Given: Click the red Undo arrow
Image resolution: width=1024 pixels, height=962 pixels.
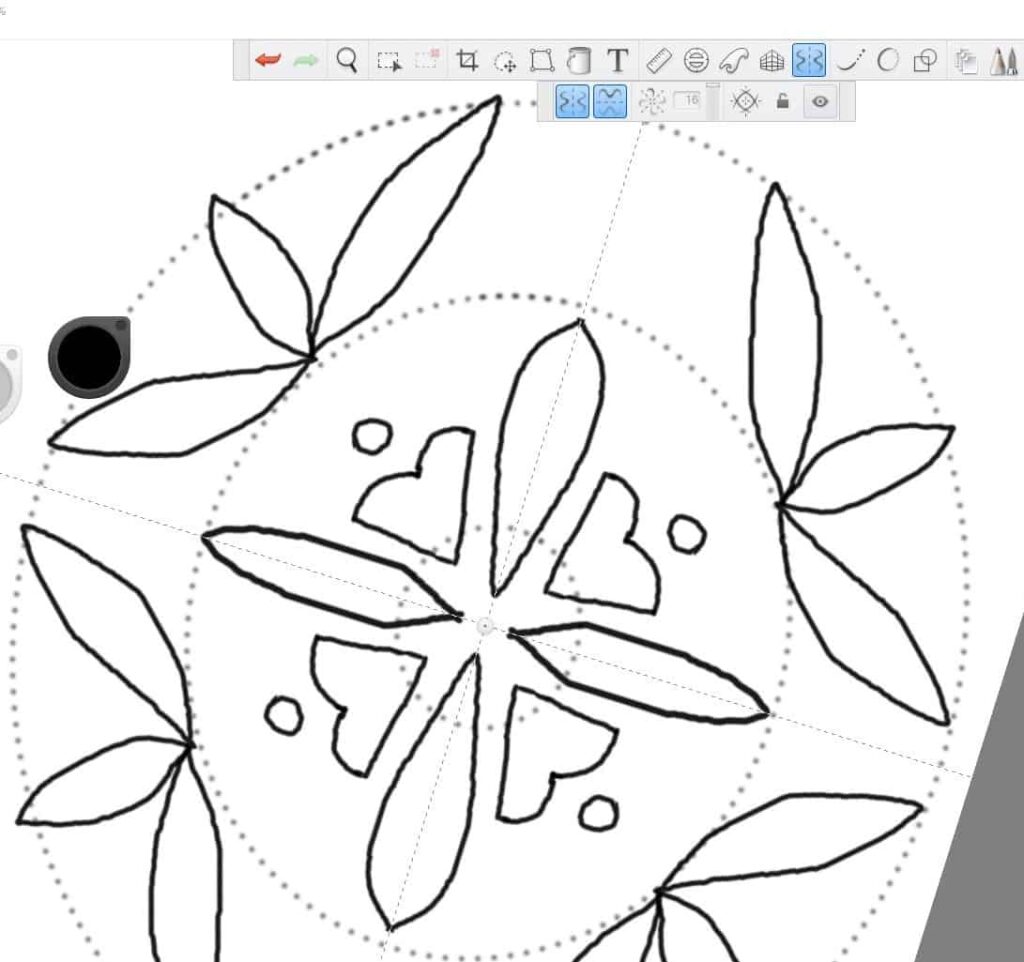Looking at the screenshot, I should pos(268,61).
